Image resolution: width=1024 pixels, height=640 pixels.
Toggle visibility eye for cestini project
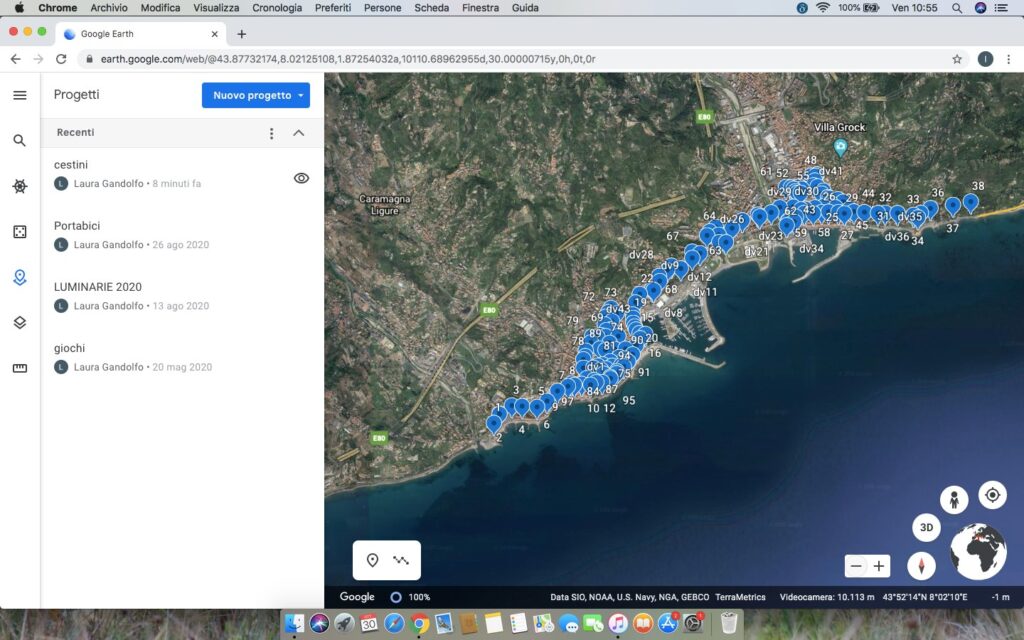301,178
